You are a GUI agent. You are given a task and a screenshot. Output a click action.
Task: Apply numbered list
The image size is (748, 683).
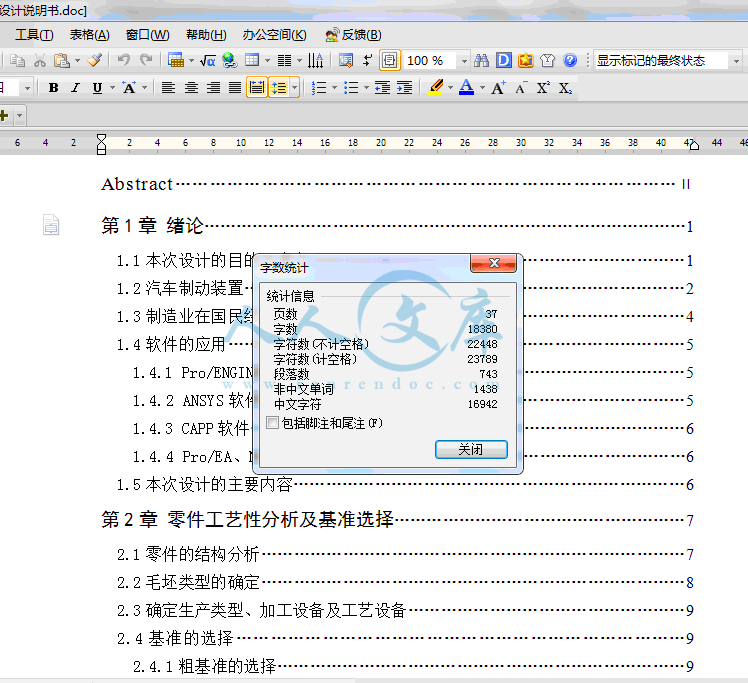click(x=319, y=88)
